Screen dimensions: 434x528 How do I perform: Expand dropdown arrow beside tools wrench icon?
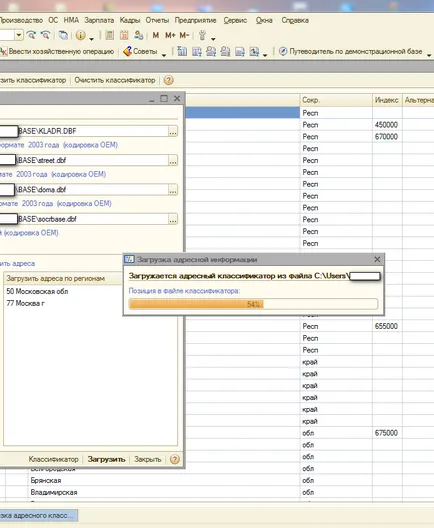[213, 39]
